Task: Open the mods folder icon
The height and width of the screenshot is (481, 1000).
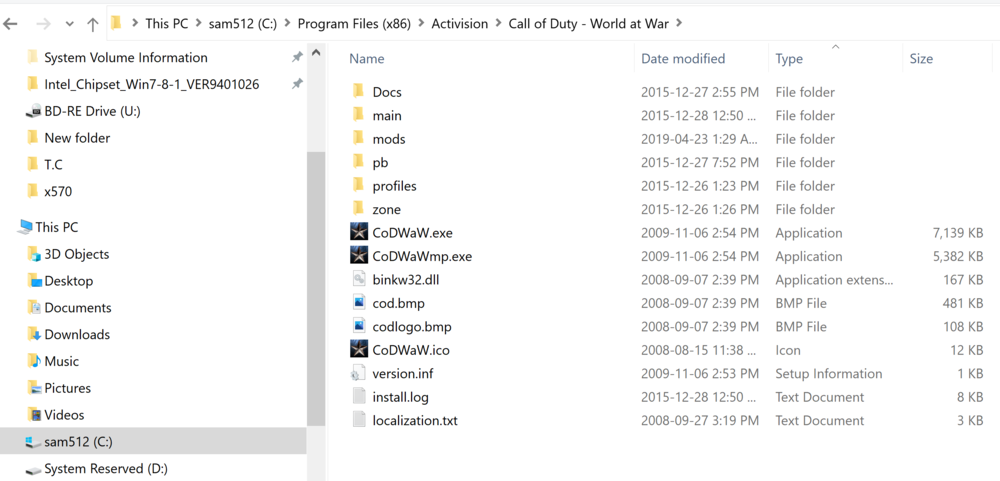Action: coord(359,139)
